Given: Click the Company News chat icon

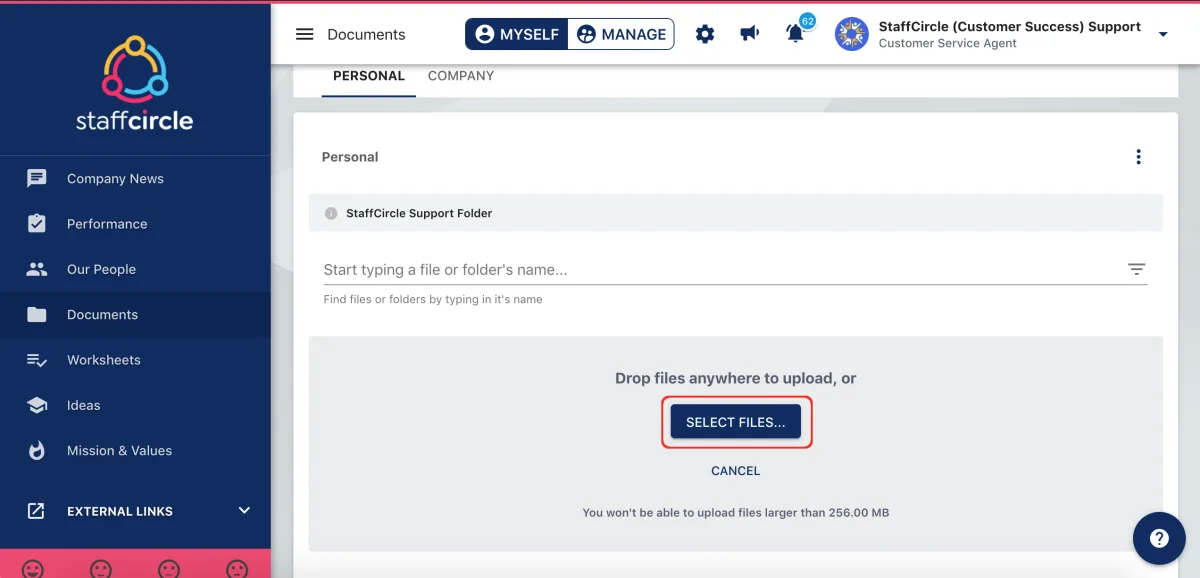Looking at the screenshot, I should click(37, 179).
